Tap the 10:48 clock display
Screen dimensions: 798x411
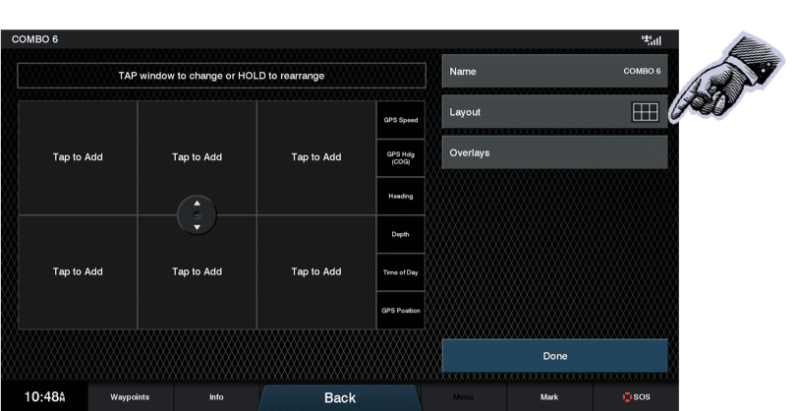45,397
